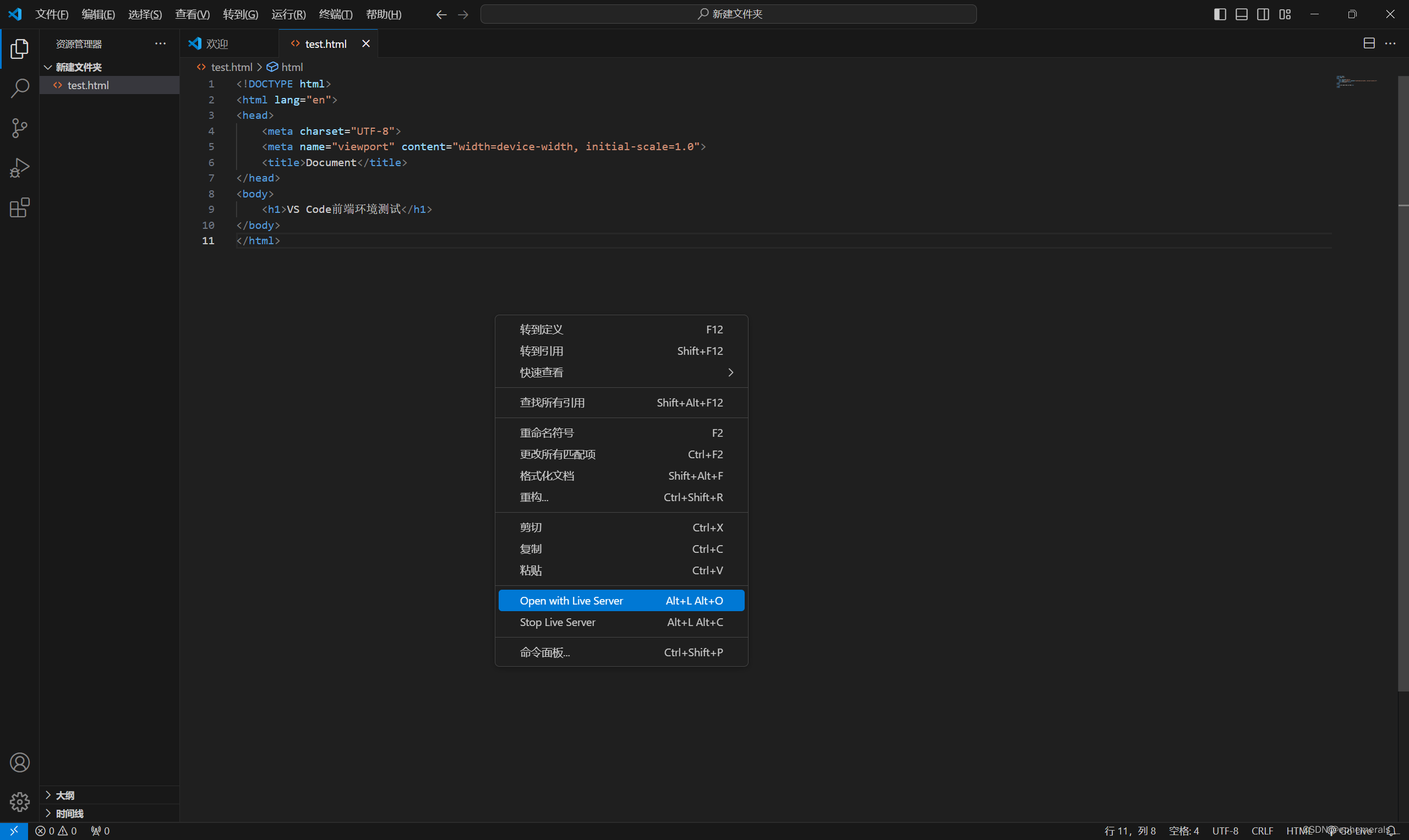Toggle primary side bar layout button
Screen dimensions: 1409x840
tap(1220, 14)
